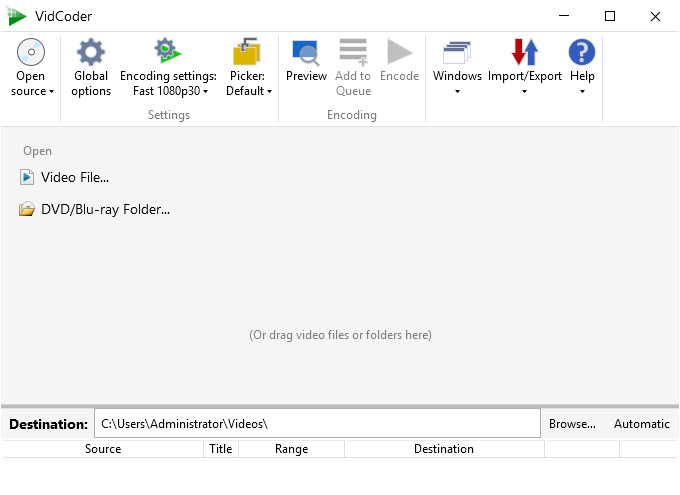Click the Browse... destination button
Viewport: 680px width, 495px height.
572,424
